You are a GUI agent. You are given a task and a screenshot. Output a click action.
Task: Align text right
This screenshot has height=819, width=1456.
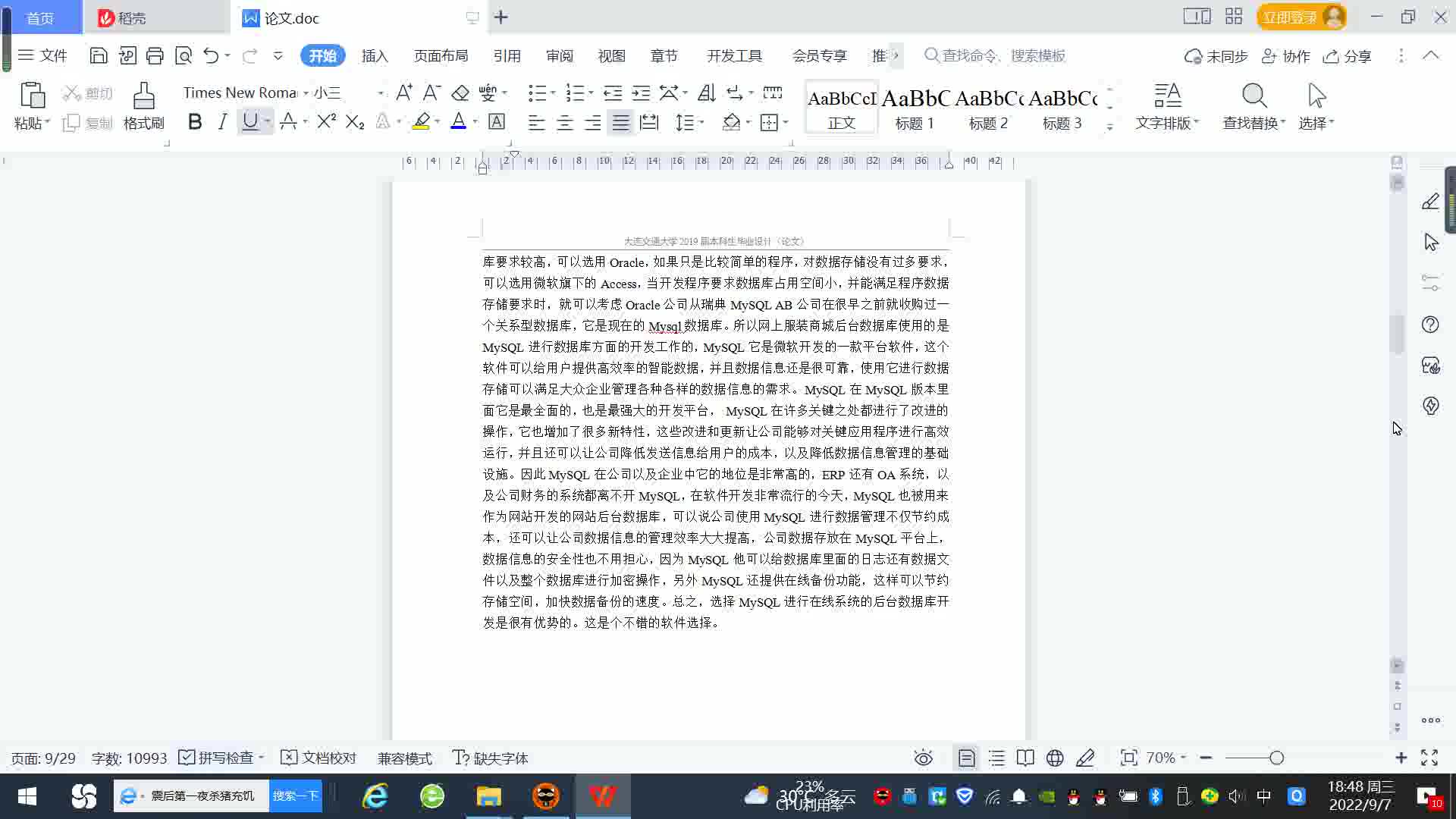(x=592, y=122)
